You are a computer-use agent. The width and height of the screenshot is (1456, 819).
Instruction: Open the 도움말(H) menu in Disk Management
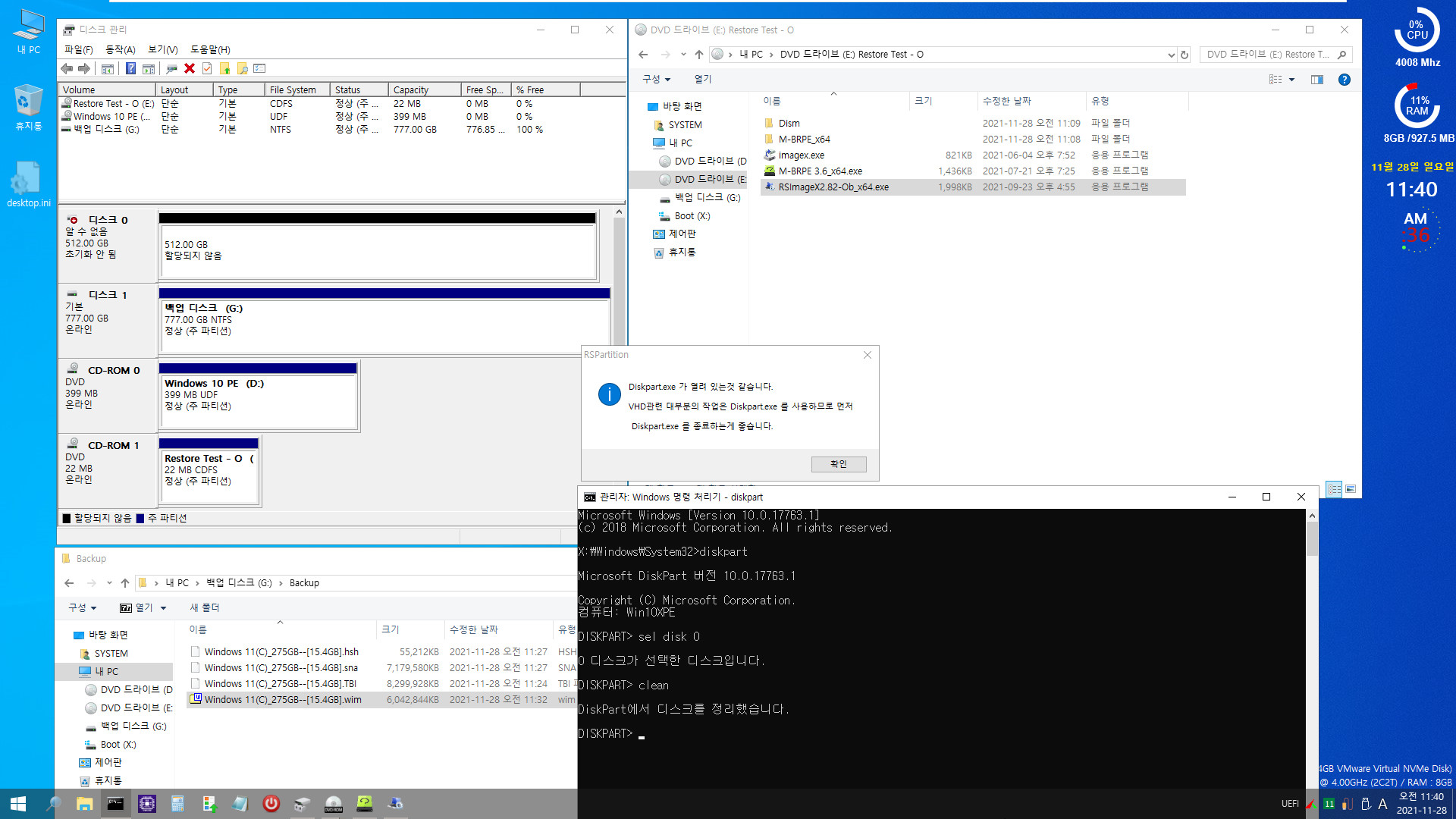(x=210, y=49)
